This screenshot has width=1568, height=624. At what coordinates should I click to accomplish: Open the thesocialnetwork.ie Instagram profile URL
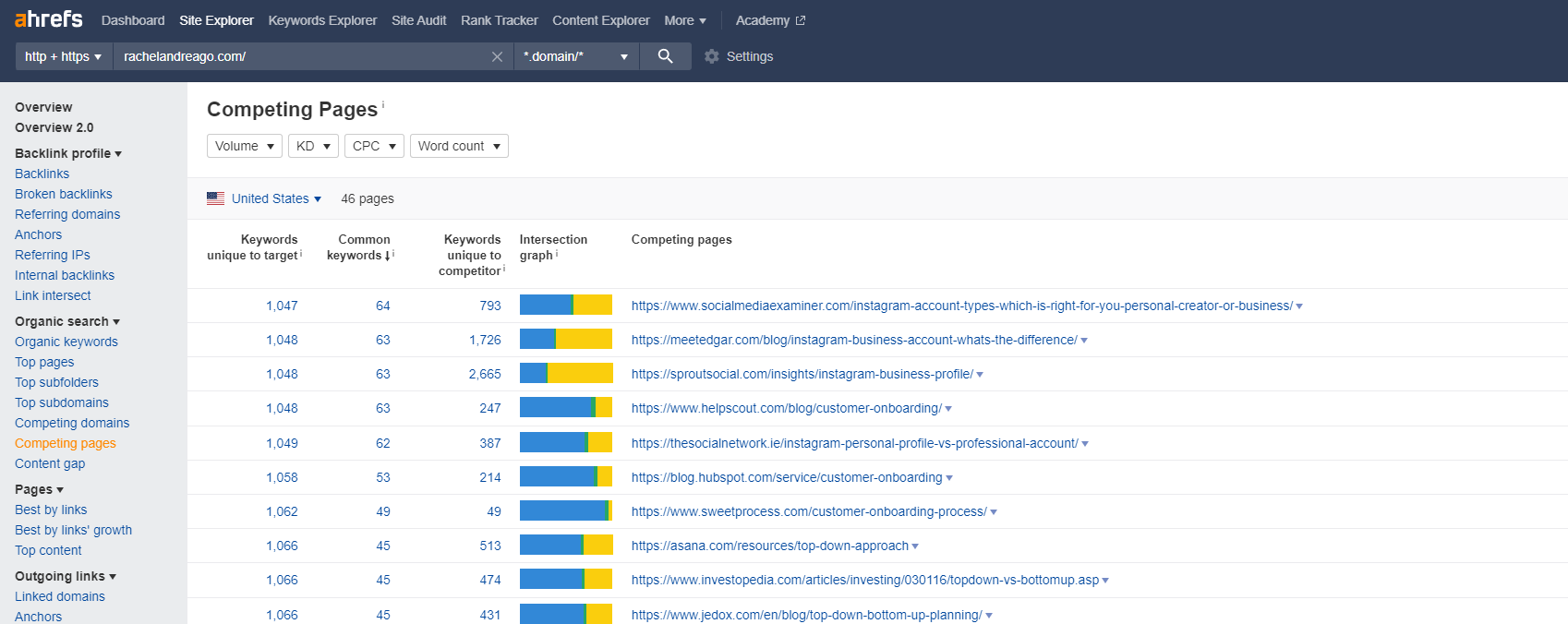click(x=855, y=443)
